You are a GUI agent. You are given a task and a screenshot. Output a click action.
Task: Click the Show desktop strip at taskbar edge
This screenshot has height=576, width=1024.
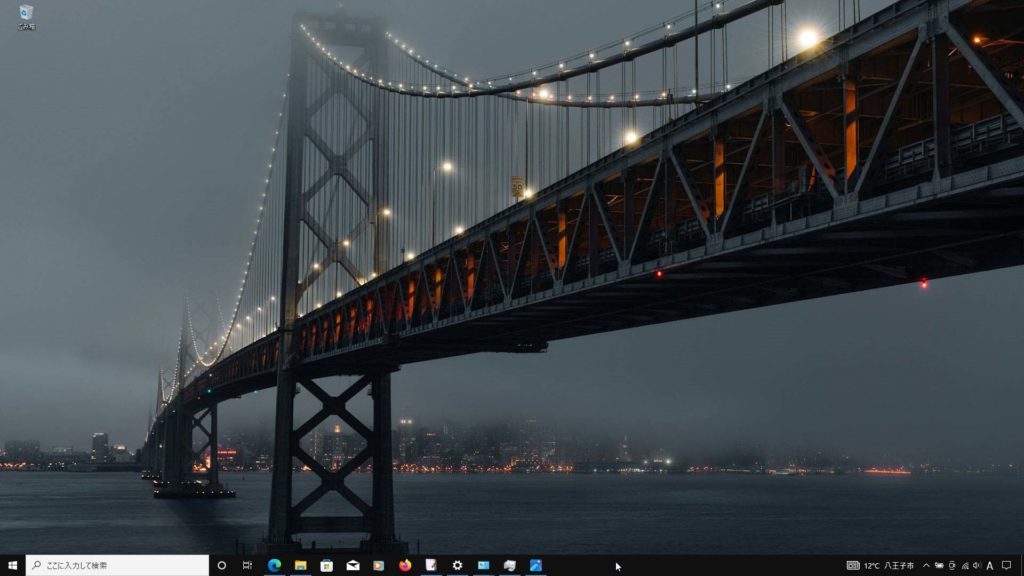1022,565
